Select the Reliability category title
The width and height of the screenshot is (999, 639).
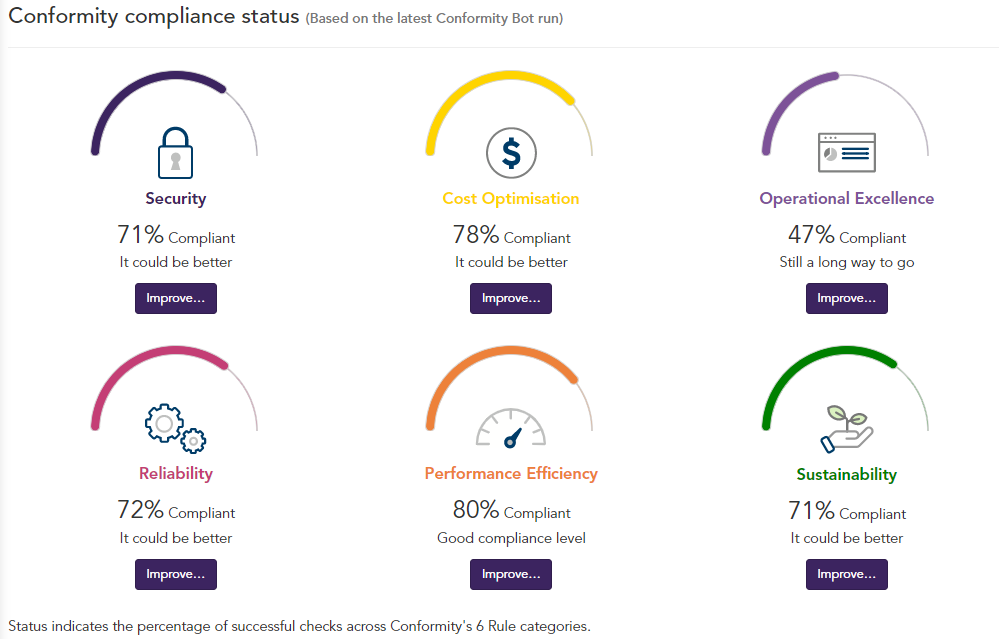(175, 473)
